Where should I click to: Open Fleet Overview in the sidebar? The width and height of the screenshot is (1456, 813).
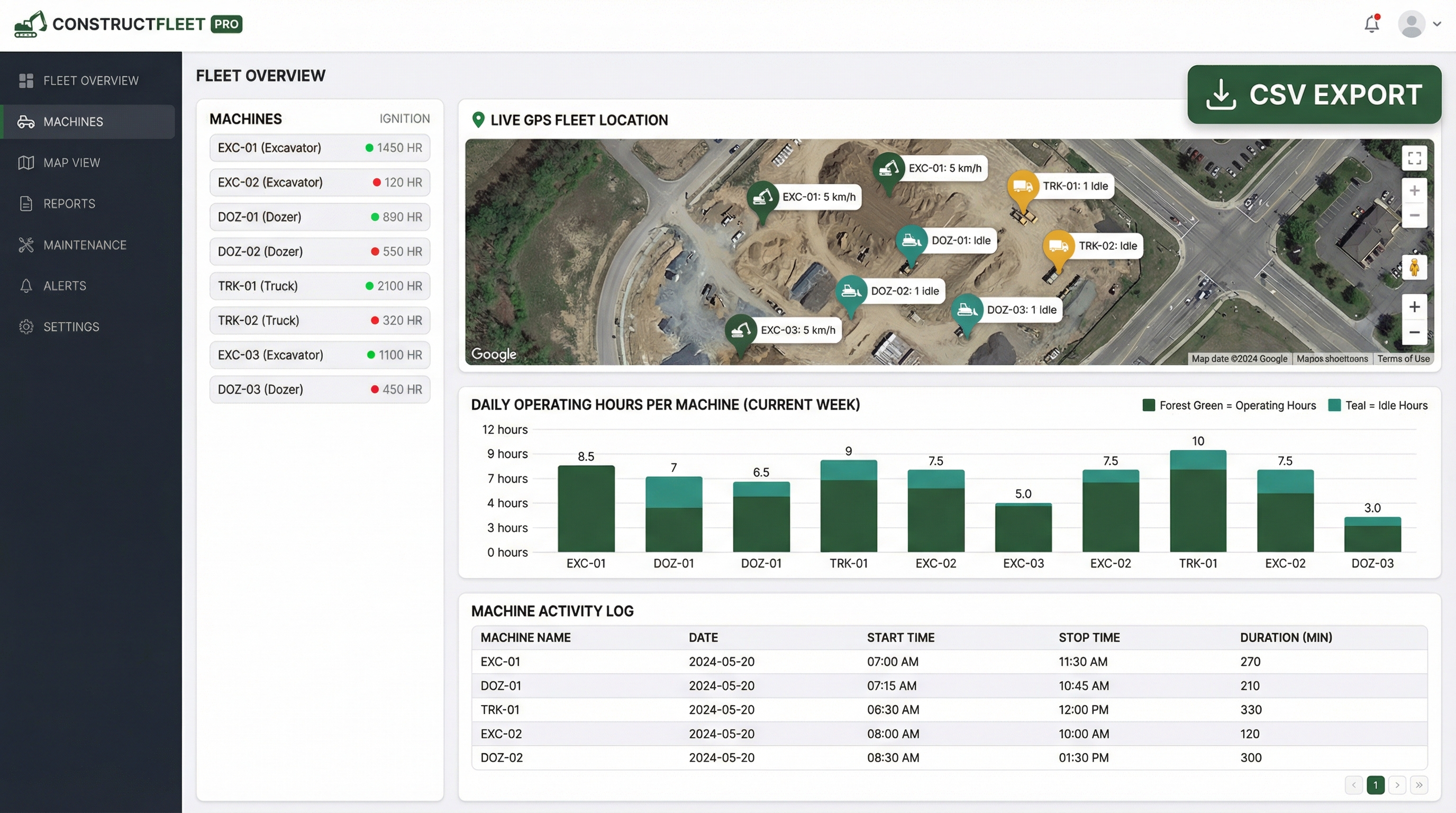pos(88,81)
